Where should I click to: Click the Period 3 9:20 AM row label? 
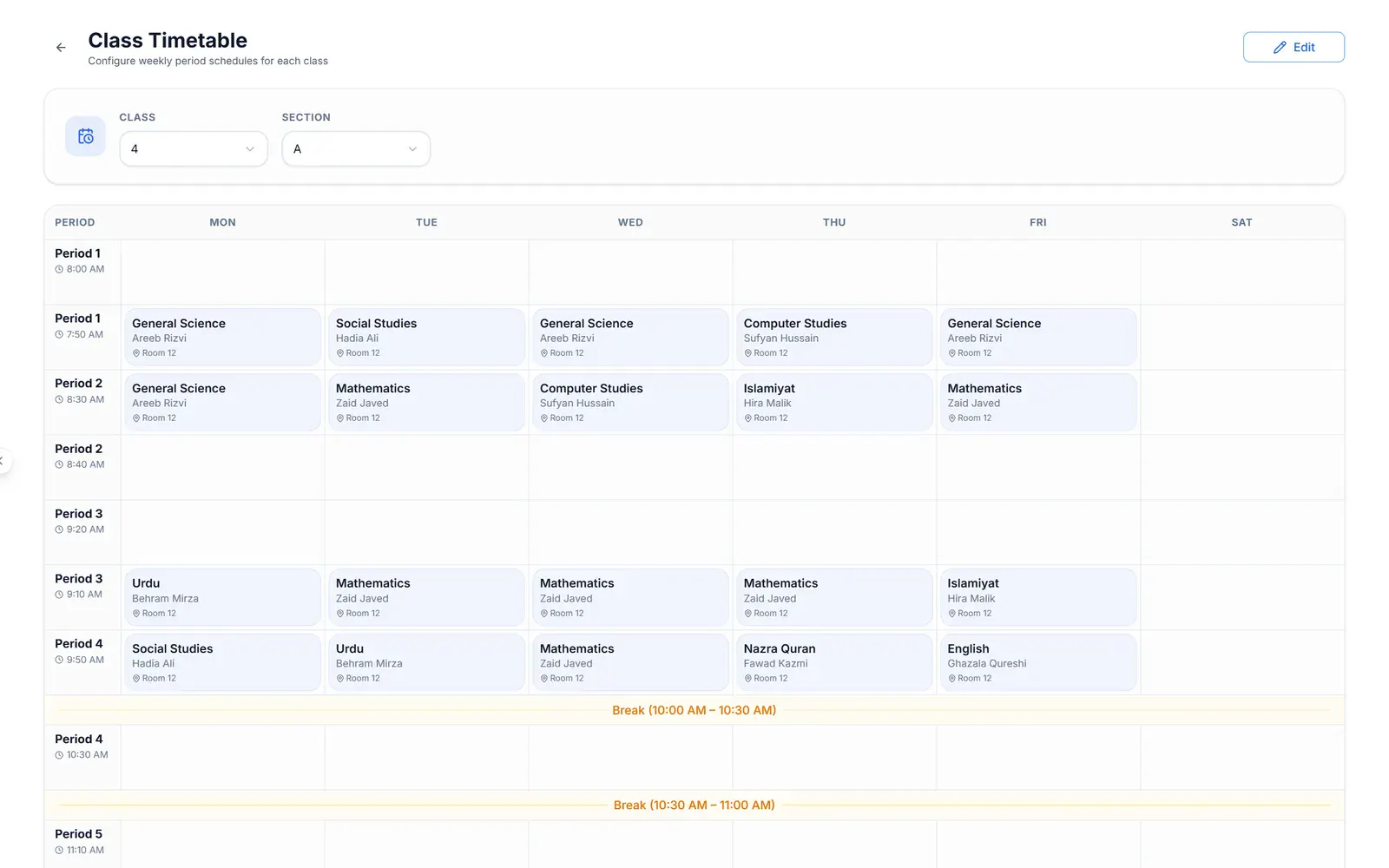(79, 521)
